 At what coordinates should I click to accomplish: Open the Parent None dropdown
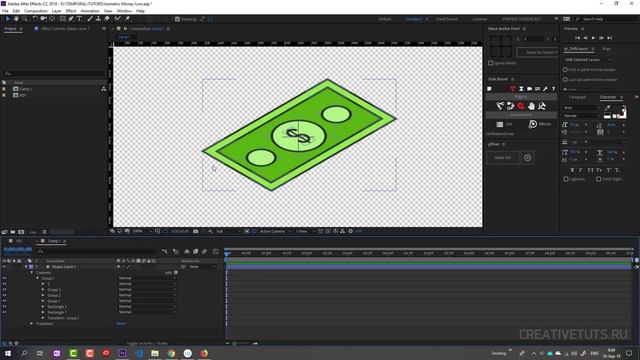click(x=202, y=267)
